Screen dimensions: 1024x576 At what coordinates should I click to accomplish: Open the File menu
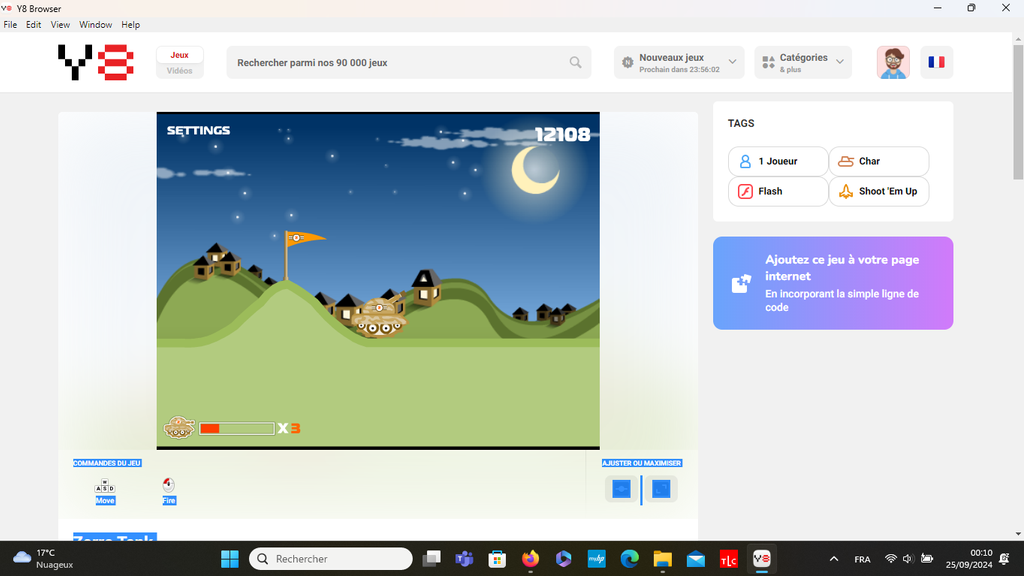[10, 24]
